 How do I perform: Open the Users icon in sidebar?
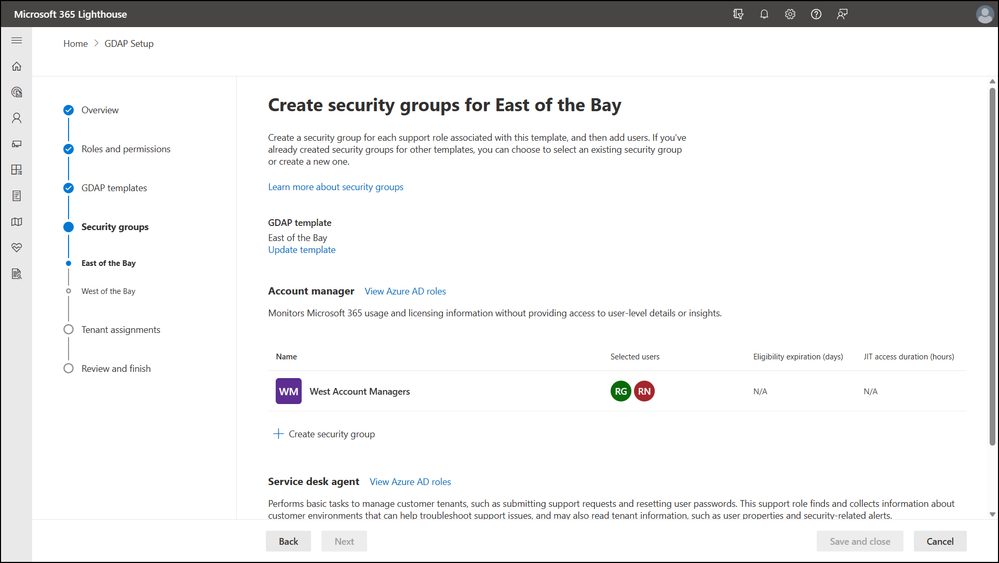pyautogui.click(x=17, y=118)
